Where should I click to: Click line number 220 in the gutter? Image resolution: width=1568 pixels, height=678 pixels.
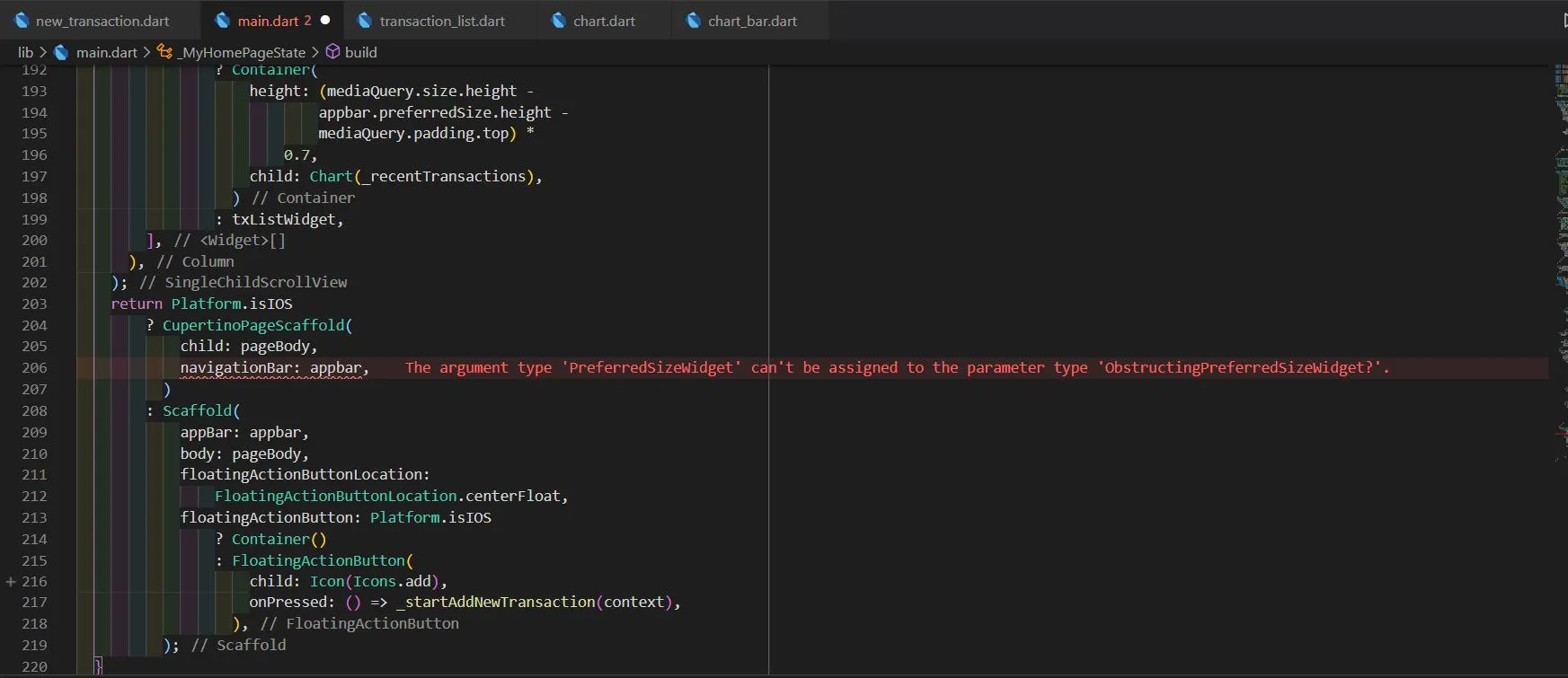pos(34,666)
